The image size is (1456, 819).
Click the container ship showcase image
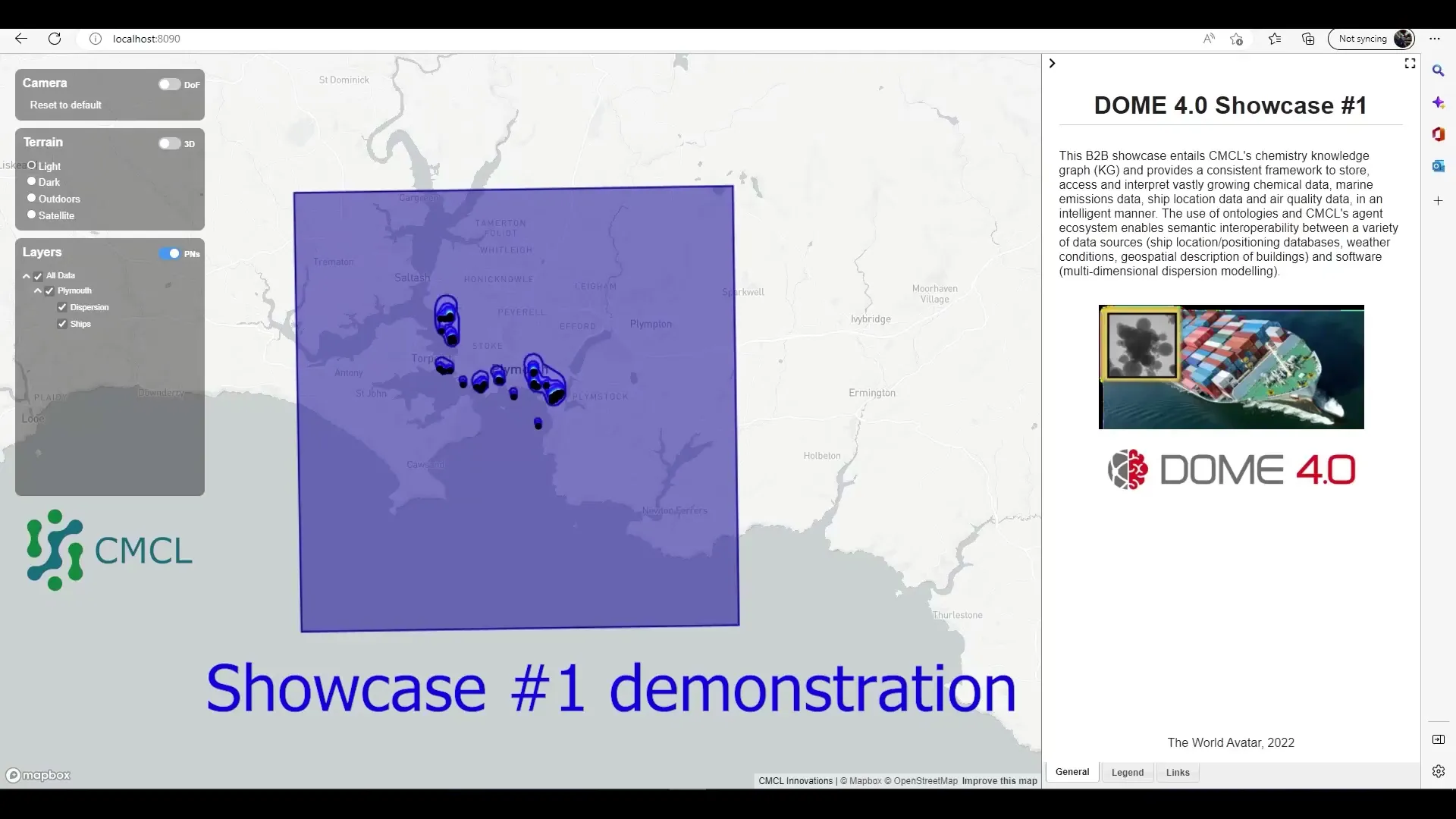(1231, 367)
